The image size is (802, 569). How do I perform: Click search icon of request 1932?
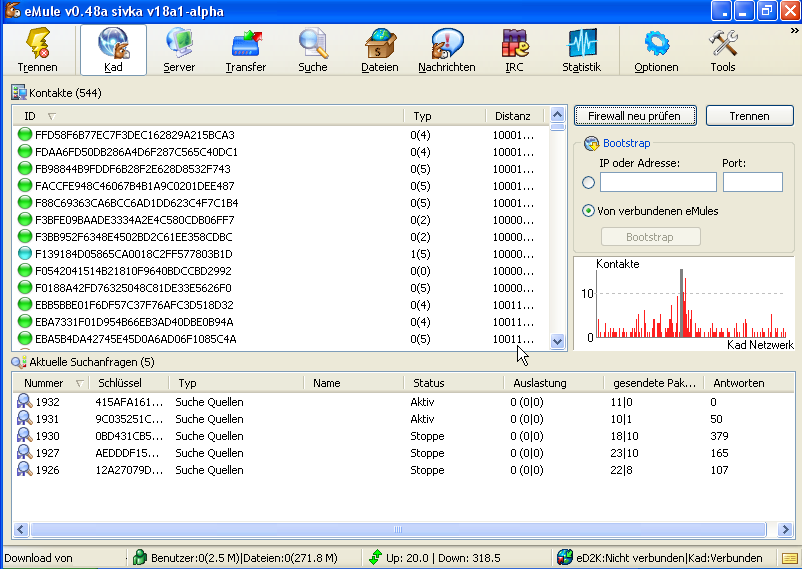pos(24,401)
